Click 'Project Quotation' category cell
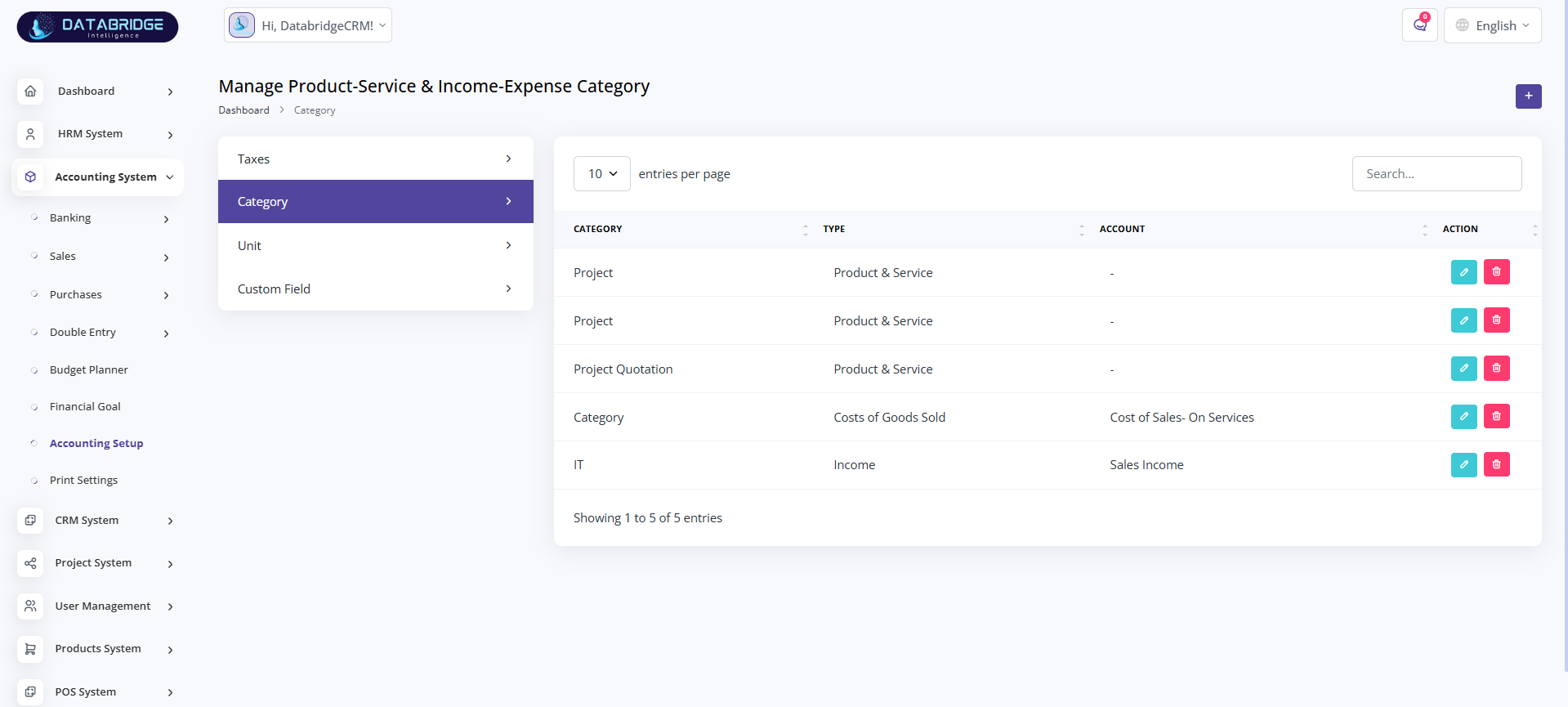The image size is (1568, 707). point(623,369)
